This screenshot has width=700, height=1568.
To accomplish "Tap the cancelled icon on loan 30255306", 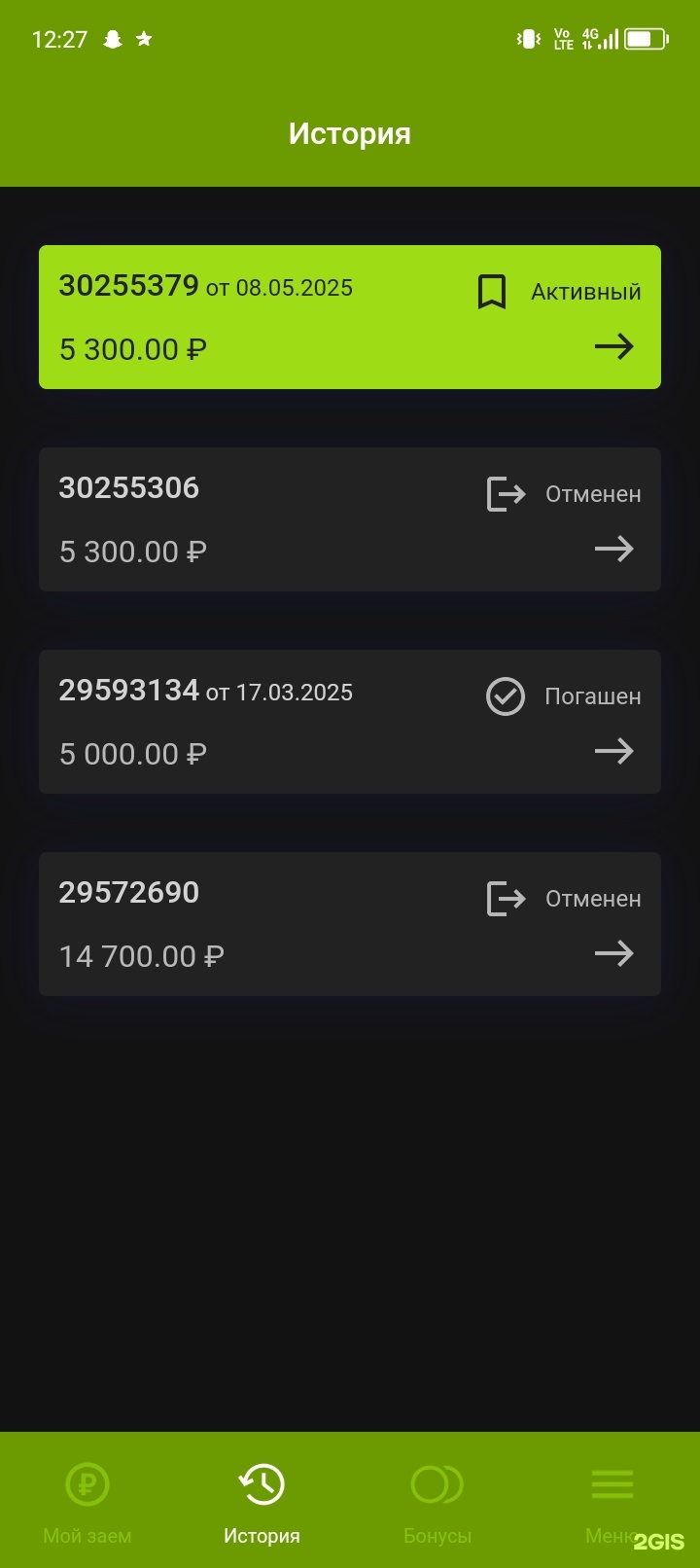I will coord(506,494).
